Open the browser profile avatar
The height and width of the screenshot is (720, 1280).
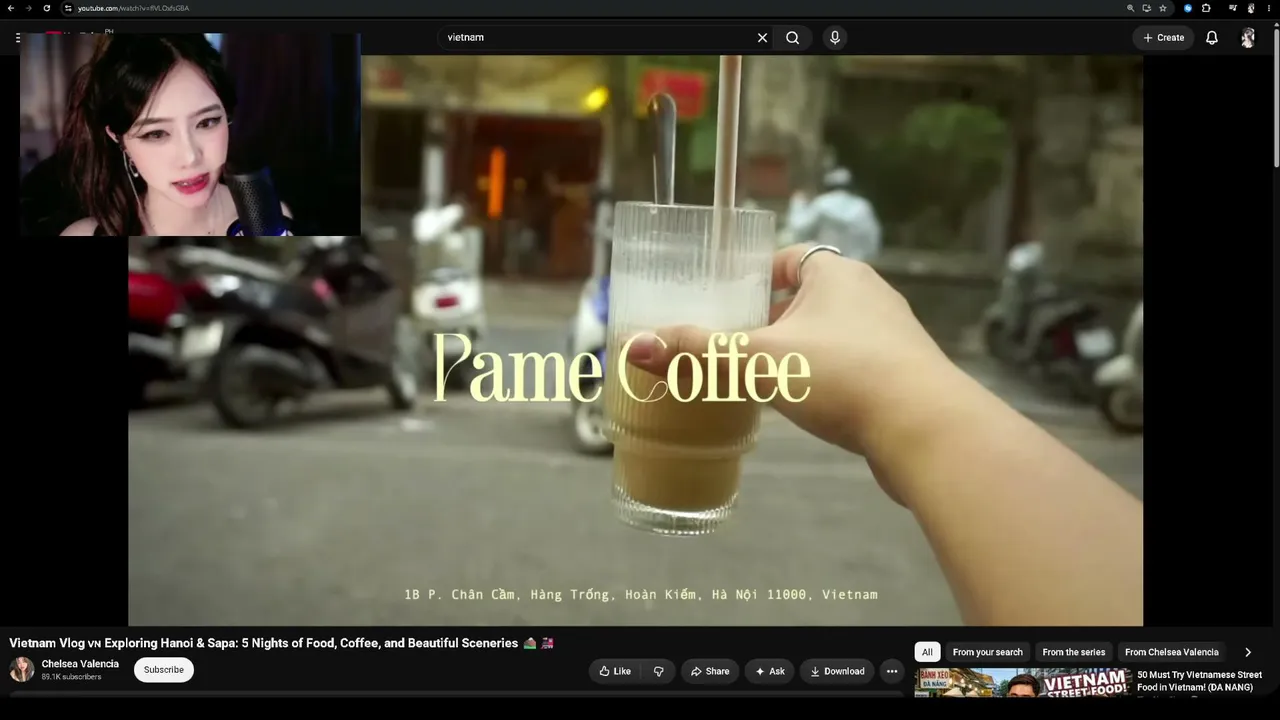(1251, 8)
